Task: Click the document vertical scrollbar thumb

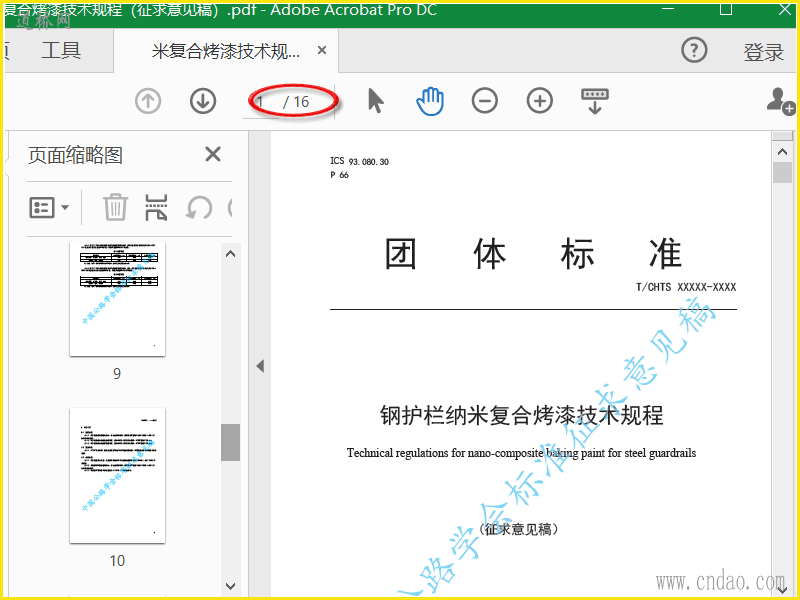Action: [782, 172]
